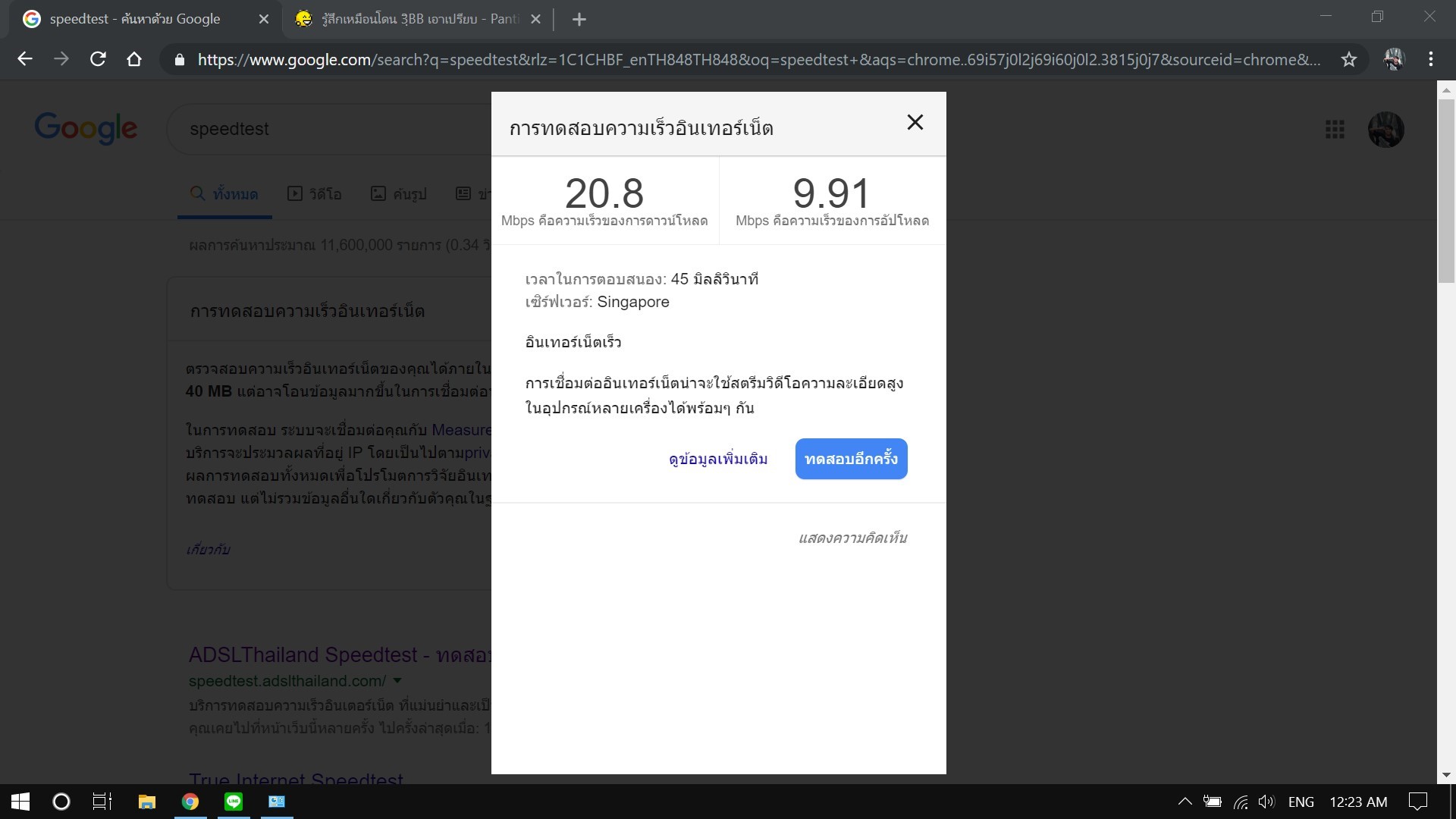Navigate back to previous page
Screen dimensions: 1456x819
25,59
